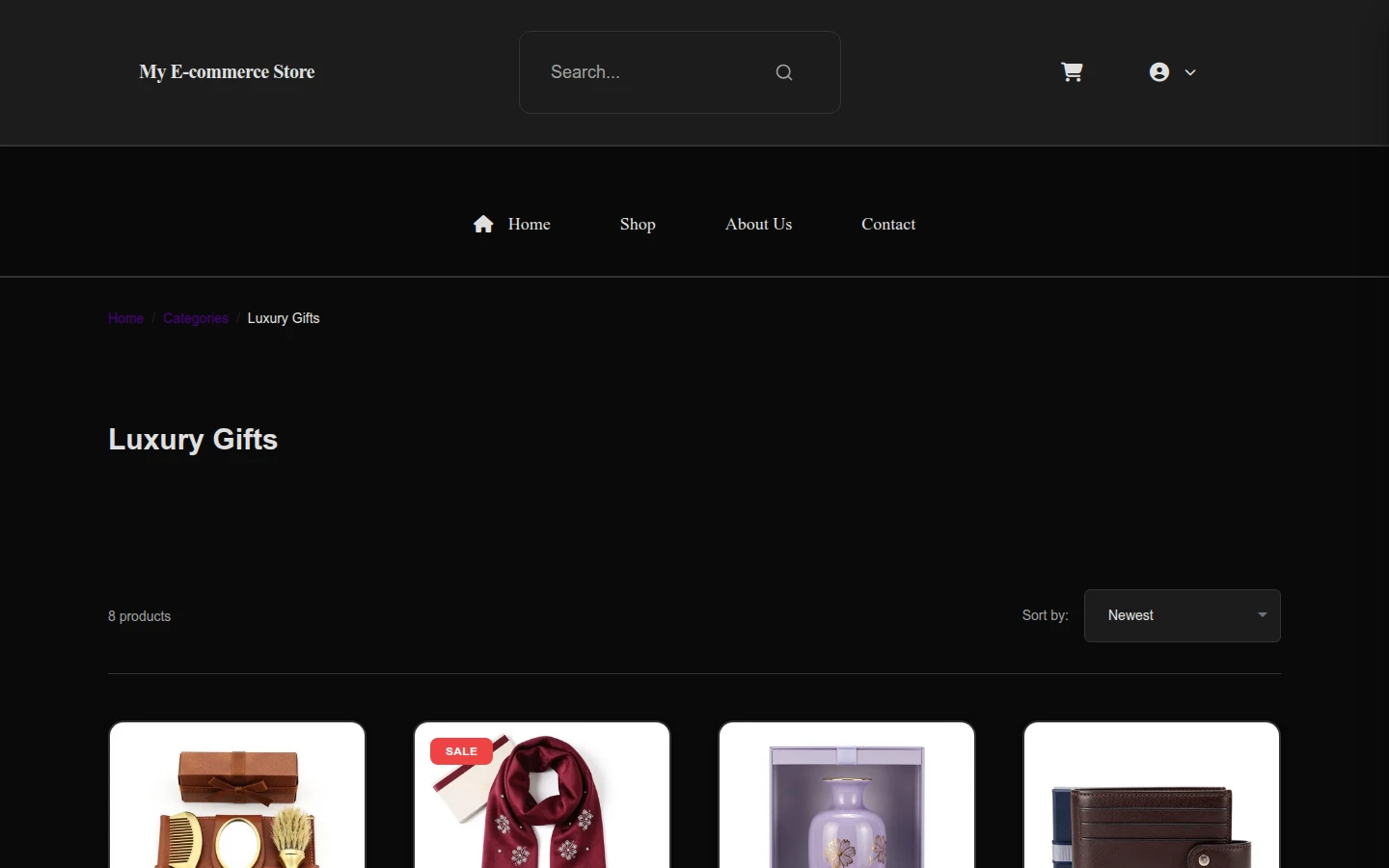Follow the Home breadcrumb link

(125, 318)
